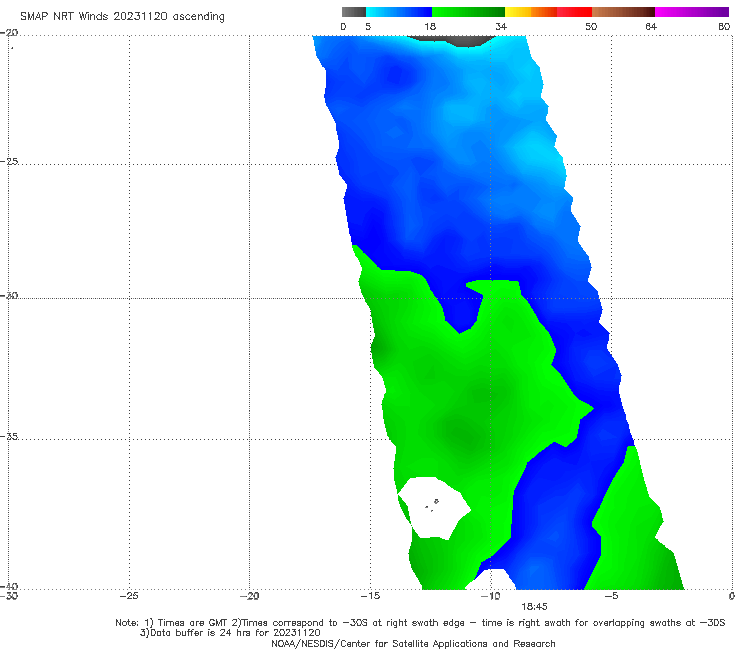Click the '64' label under the color bar
This screenshot has width=740, height=650.
(x=651, y=26)
